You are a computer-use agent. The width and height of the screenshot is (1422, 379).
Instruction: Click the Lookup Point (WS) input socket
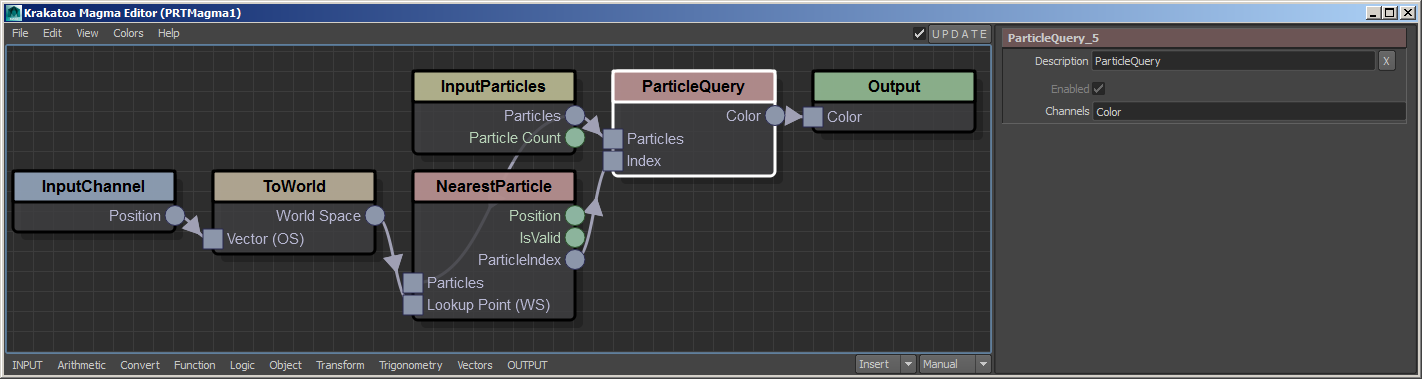[413, 305]
